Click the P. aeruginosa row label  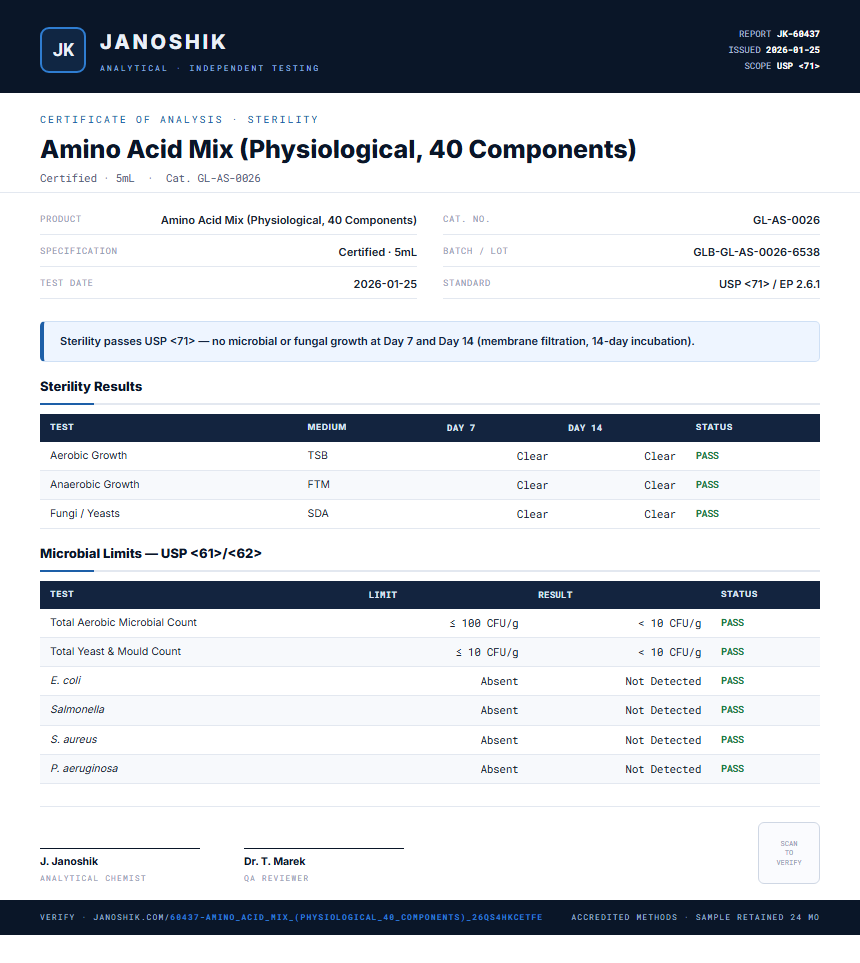click(84, 768)
